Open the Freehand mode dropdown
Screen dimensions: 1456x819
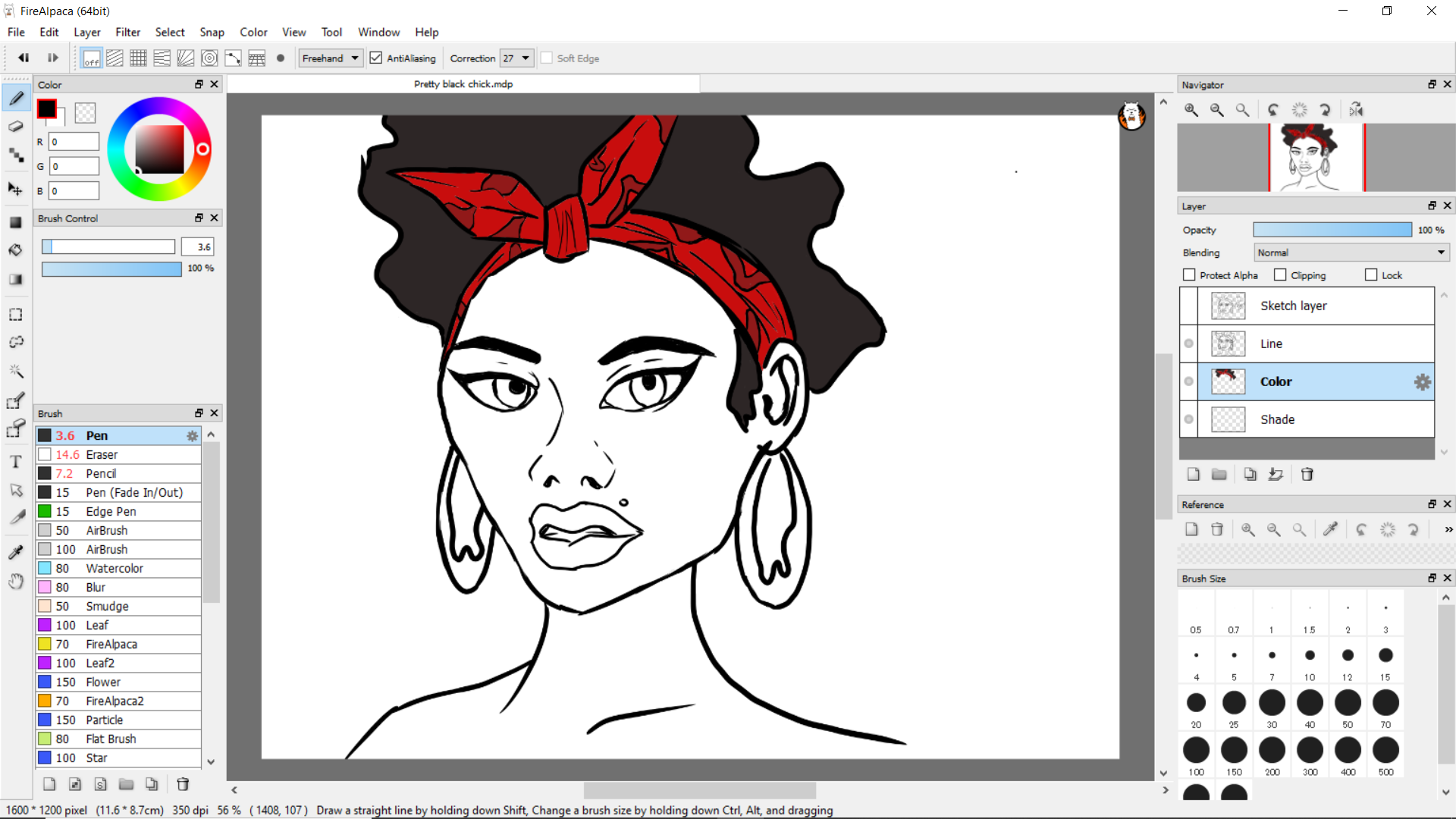(331, 58)
